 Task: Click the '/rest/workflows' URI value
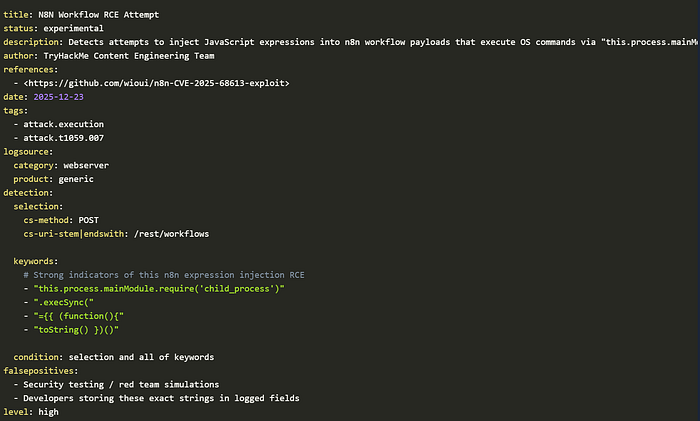click(171, 234)
